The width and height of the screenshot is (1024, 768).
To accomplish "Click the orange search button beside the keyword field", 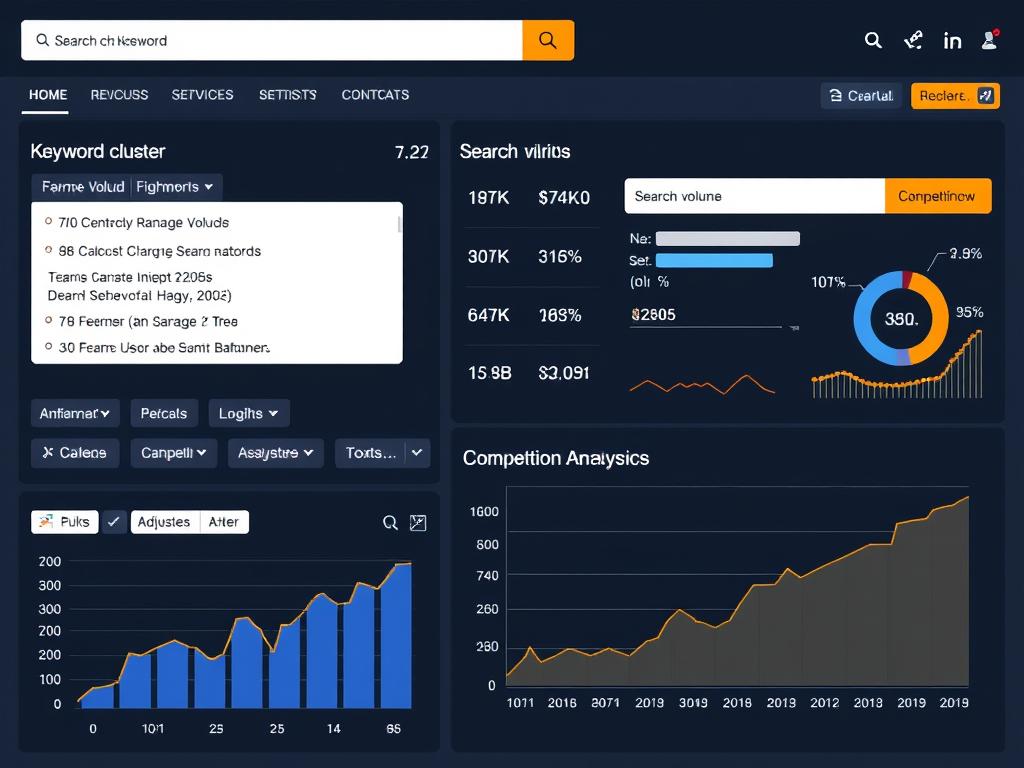I will [547, 40].
